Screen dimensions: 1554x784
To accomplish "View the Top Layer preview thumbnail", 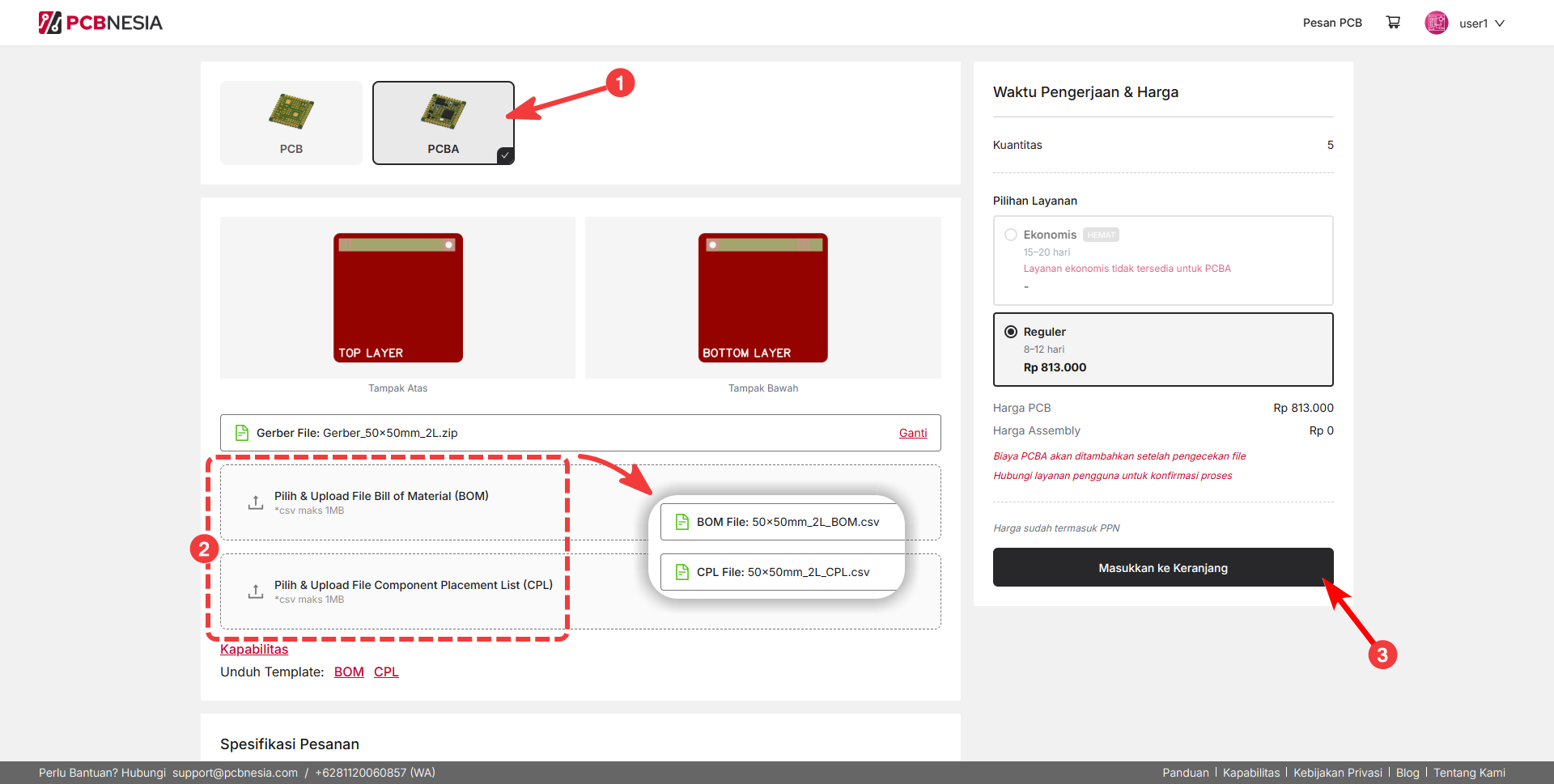I will pos(398,298).
